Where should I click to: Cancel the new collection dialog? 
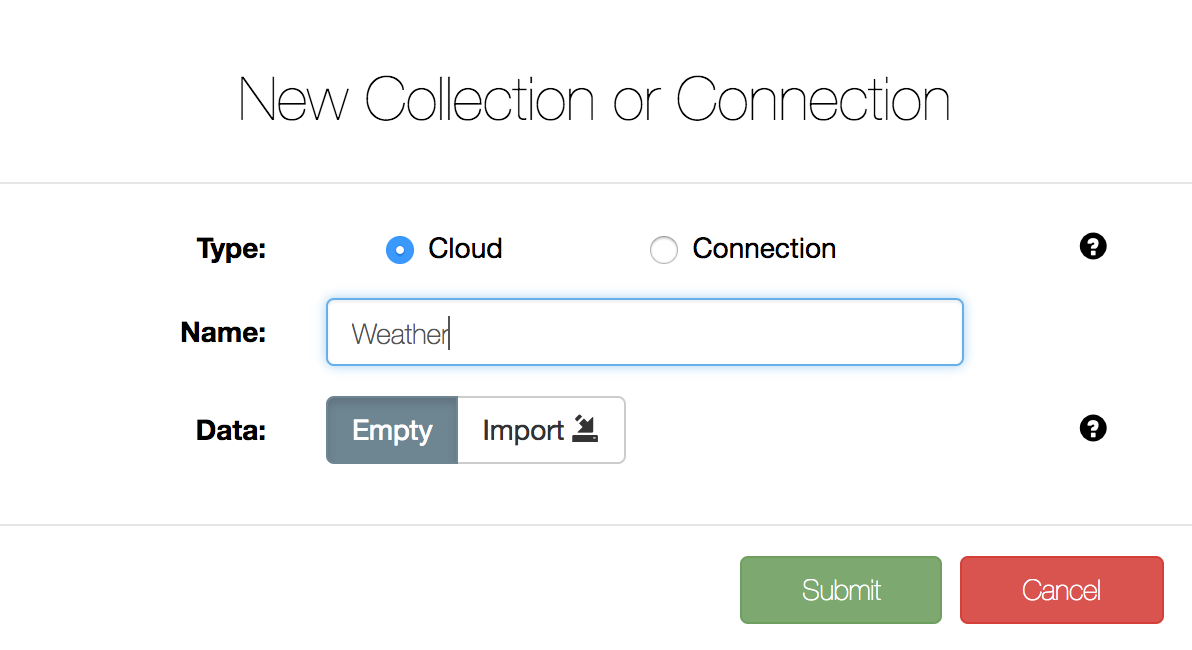click(1061, 590)
